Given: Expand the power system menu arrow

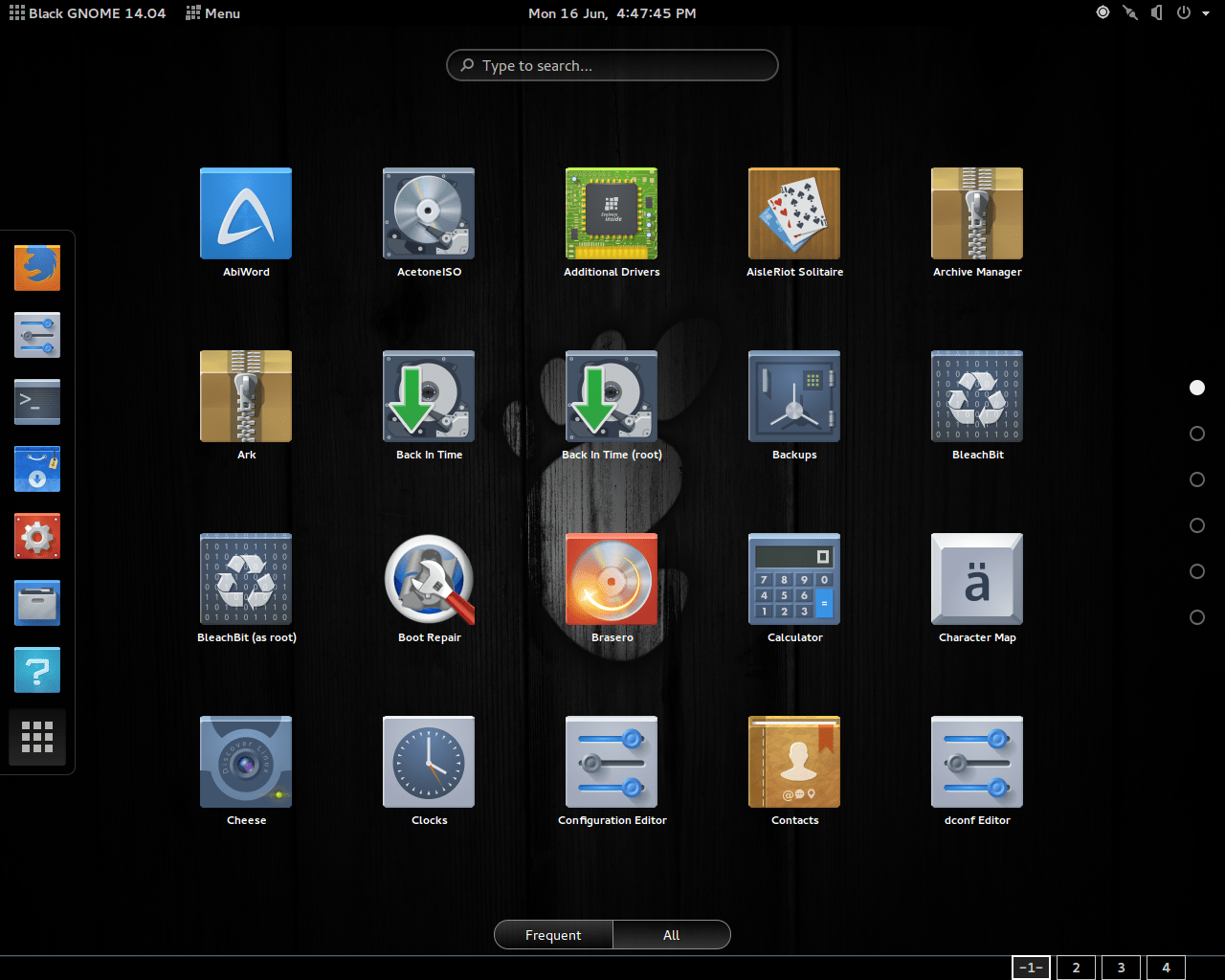Looking at the screenshot, I should click(x=1206, y=13).
